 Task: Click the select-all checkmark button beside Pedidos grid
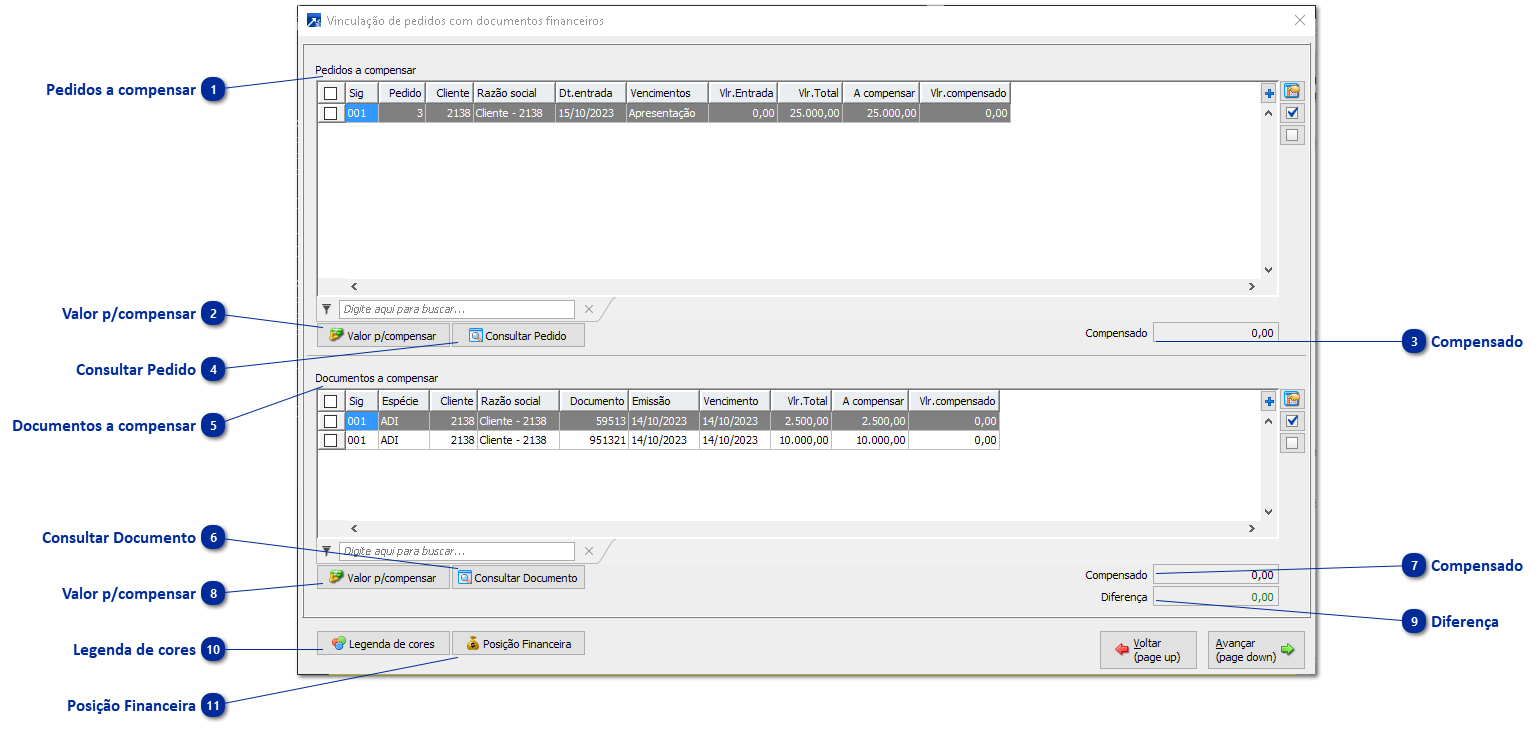point(1293,113)
